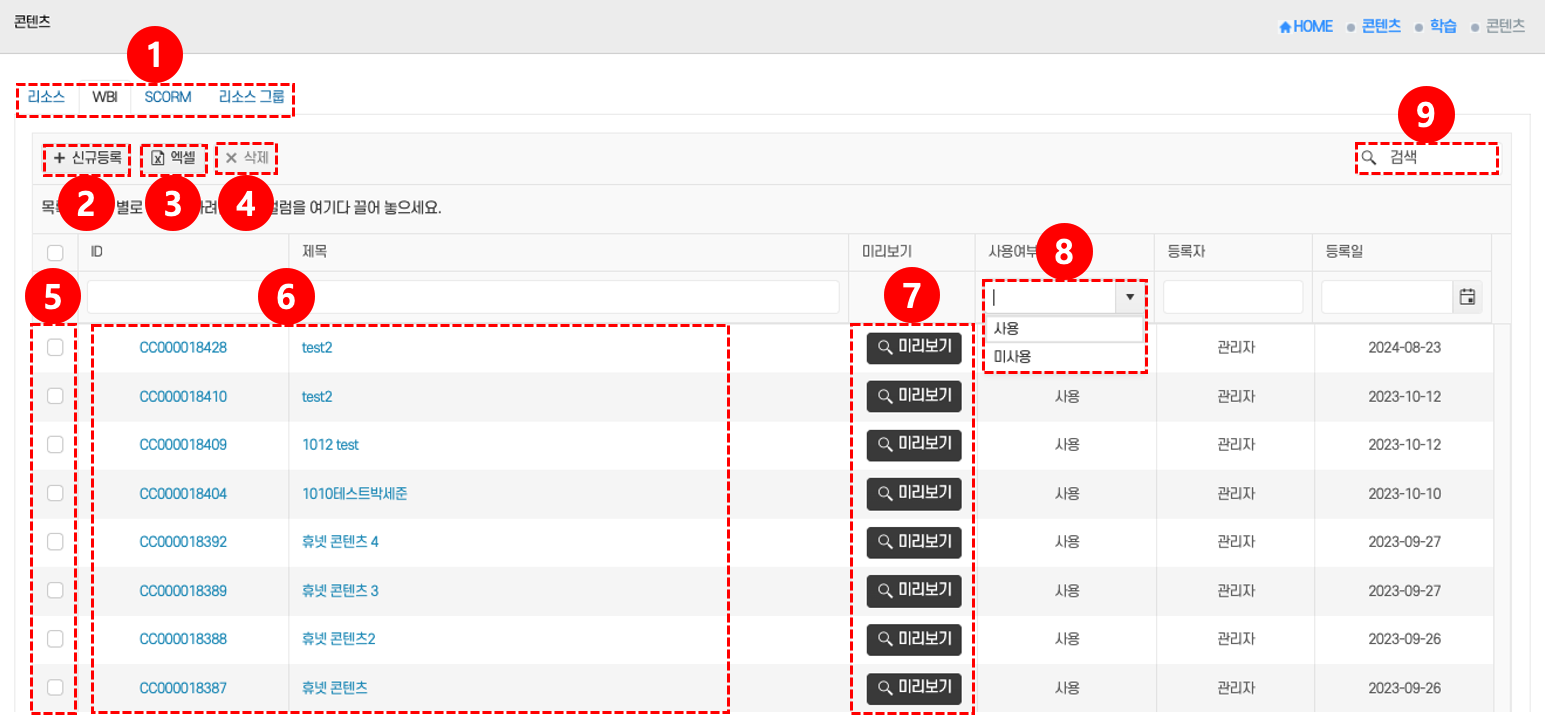Viewport: 1545px width, 719px height.
Task: Click the magnifier icon in 검색 box
Action: coord(1369,158)
